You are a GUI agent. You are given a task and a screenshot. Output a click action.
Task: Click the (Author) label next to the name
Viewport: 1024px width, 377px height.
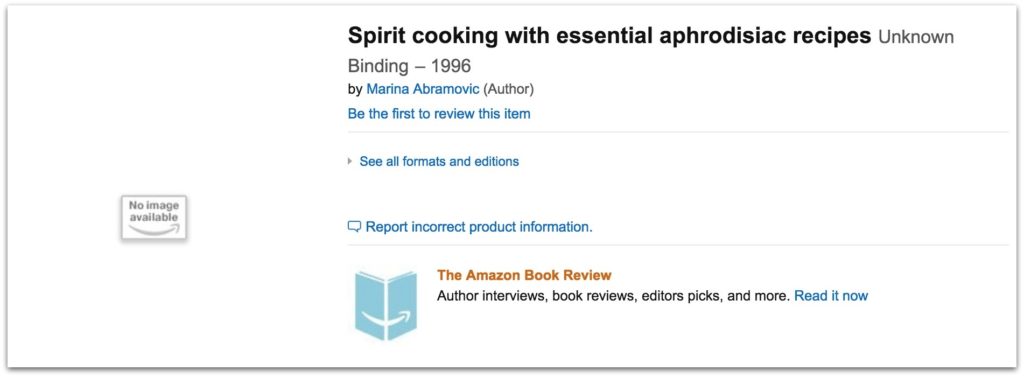(x=509, y=89)
